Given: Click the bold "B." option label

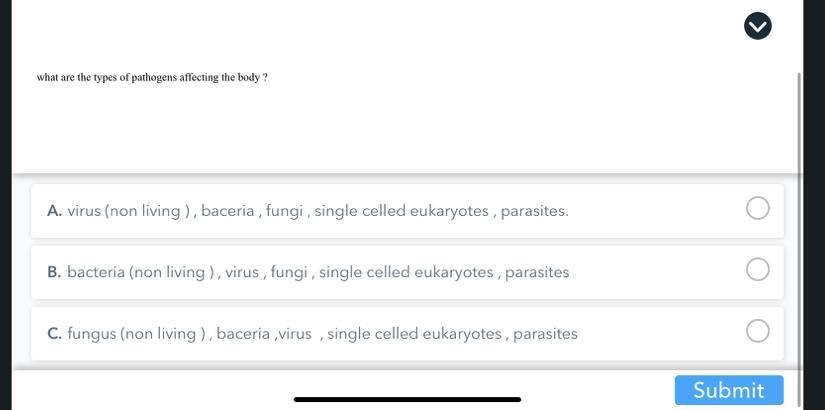Looking at the screenshot, I should tap(54, 272).
